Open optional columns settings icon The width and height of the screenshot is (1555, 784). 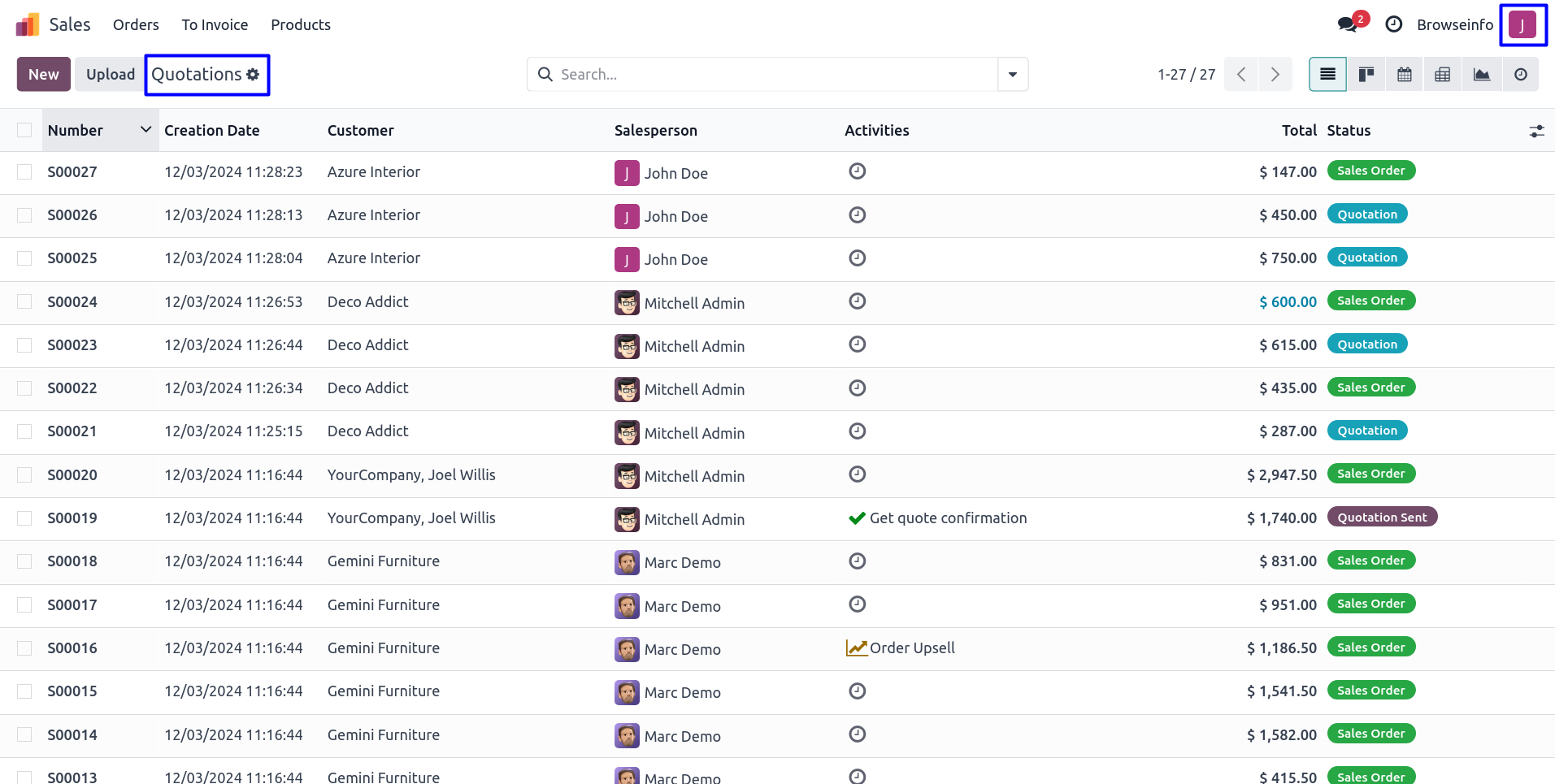[1536, 131]
